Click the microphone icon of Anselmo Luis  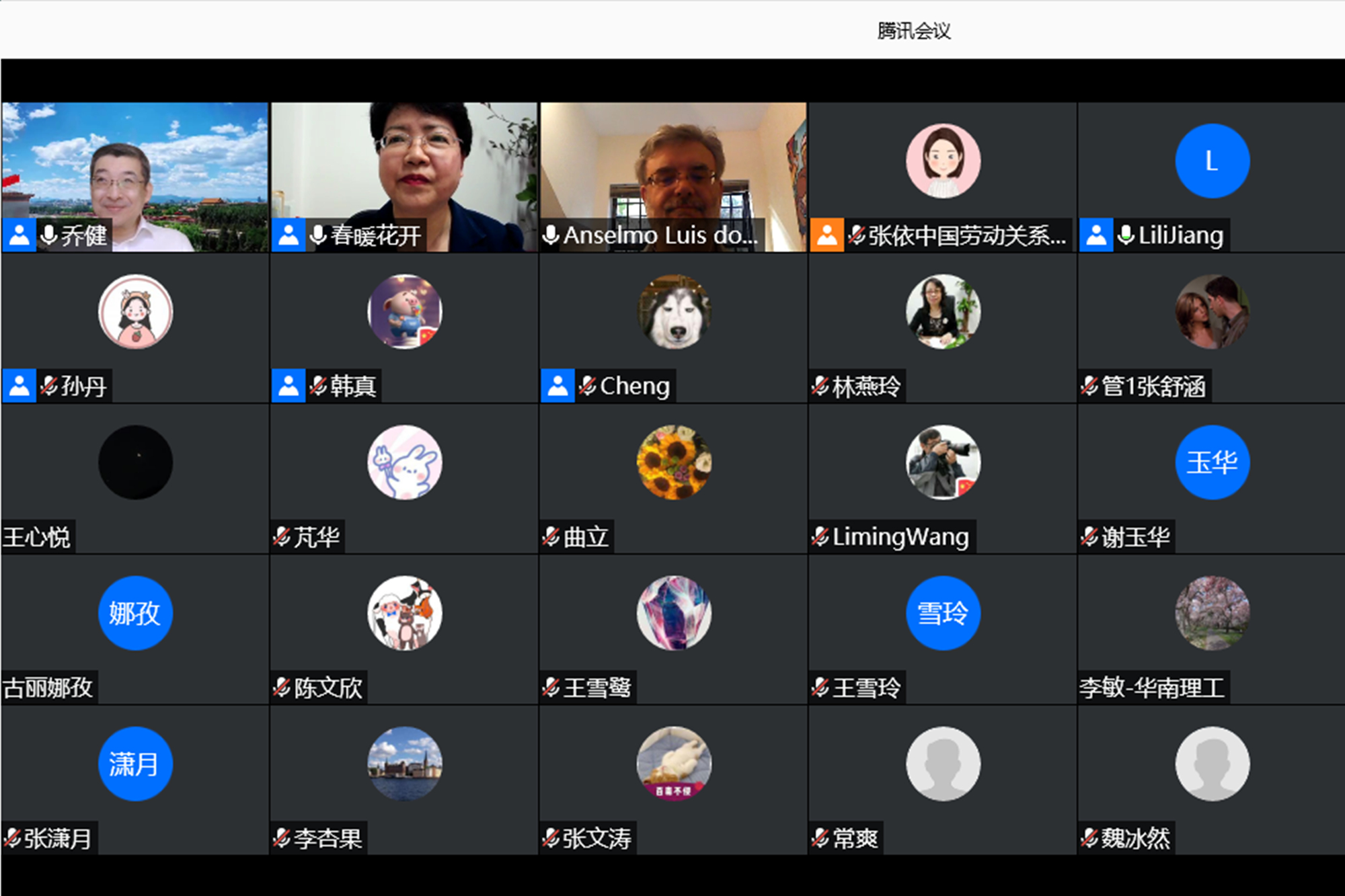pos(551,235)
